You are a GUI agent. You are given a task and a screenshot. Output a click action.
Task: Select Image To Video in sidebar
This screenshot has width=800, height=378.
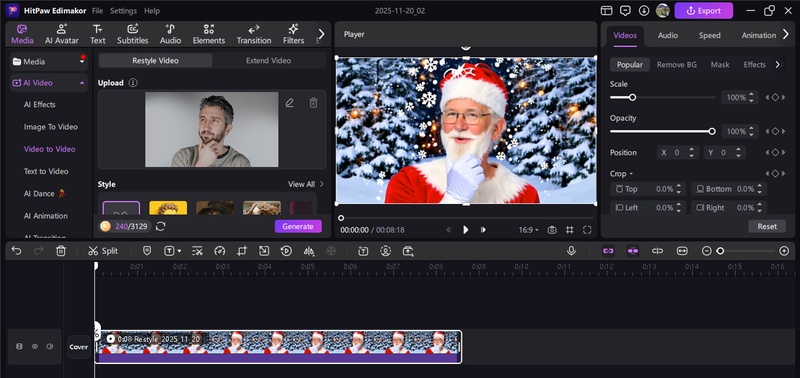(51, 127)
